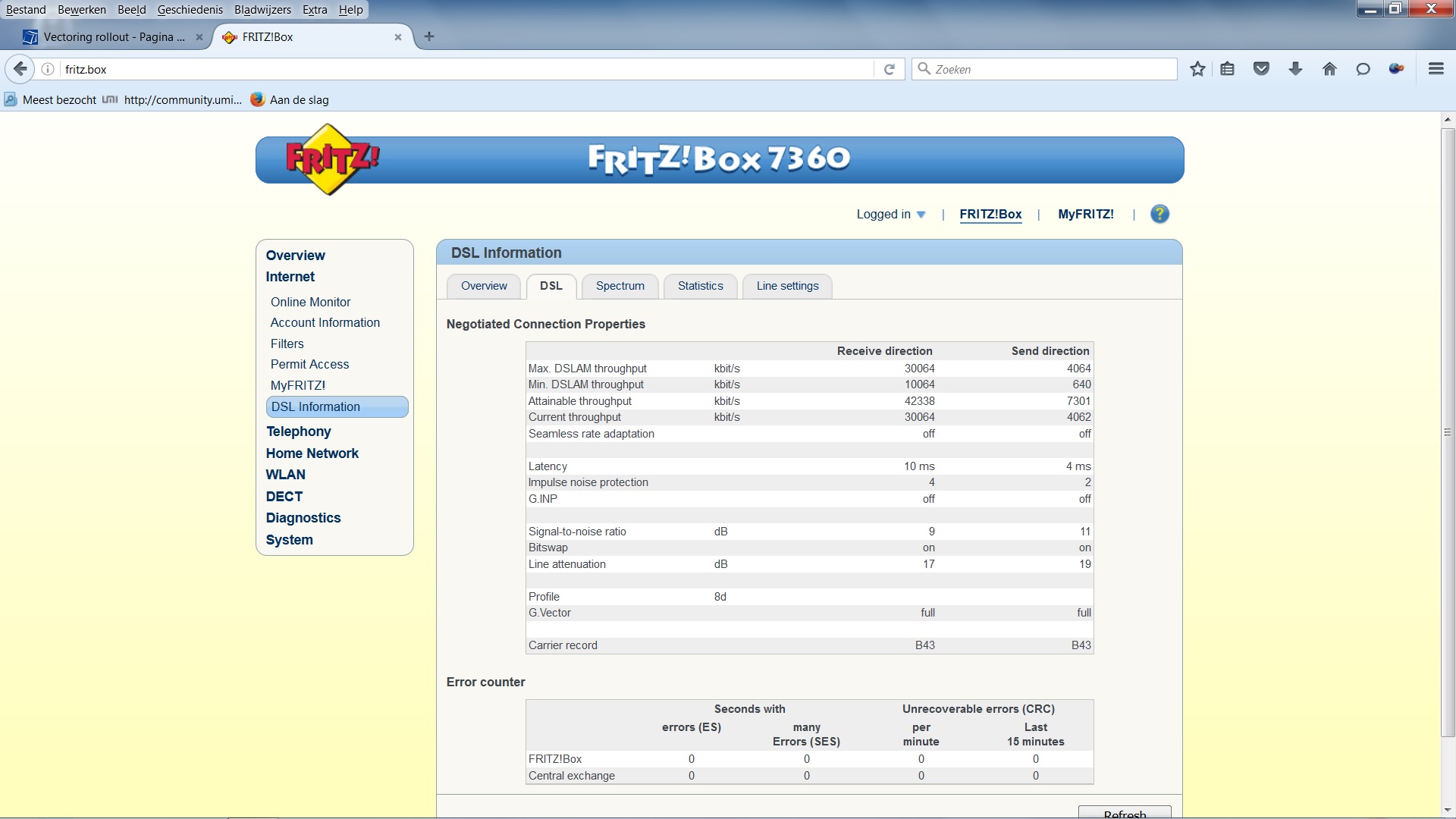Open the Geschiedenis menu

pos(190,10)
